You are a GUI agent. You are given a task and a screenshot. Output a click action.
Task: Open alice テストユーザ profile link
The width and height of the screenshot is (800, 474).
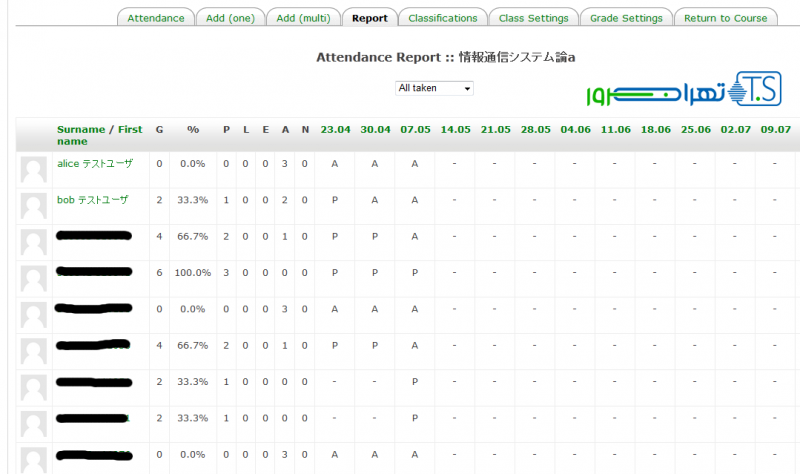pyautogui.click(x=95, y=164)
